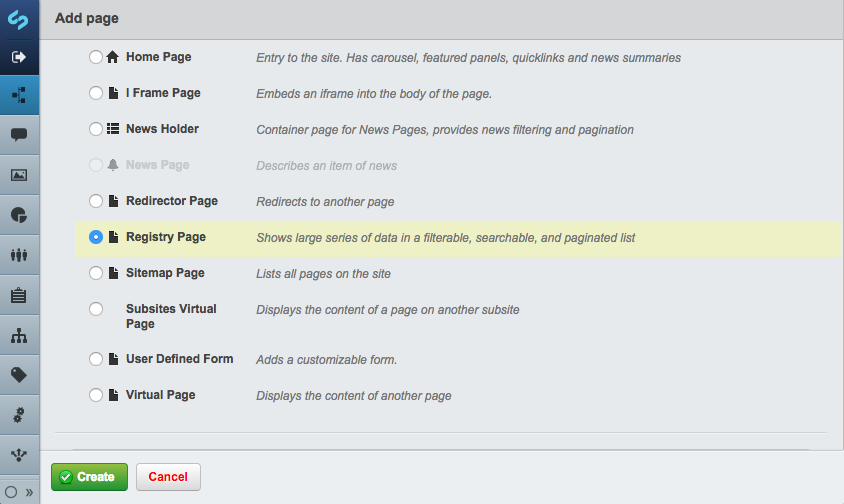Click the Subsites Virtual Page label
Viewport: 844px width, 504px height.
click(171, 316)
